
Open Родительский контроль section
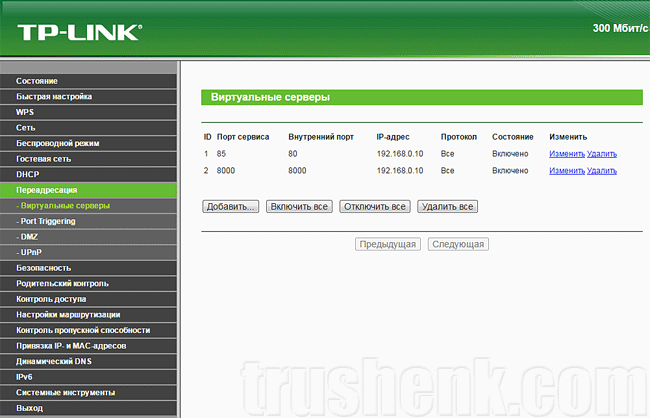88,283
